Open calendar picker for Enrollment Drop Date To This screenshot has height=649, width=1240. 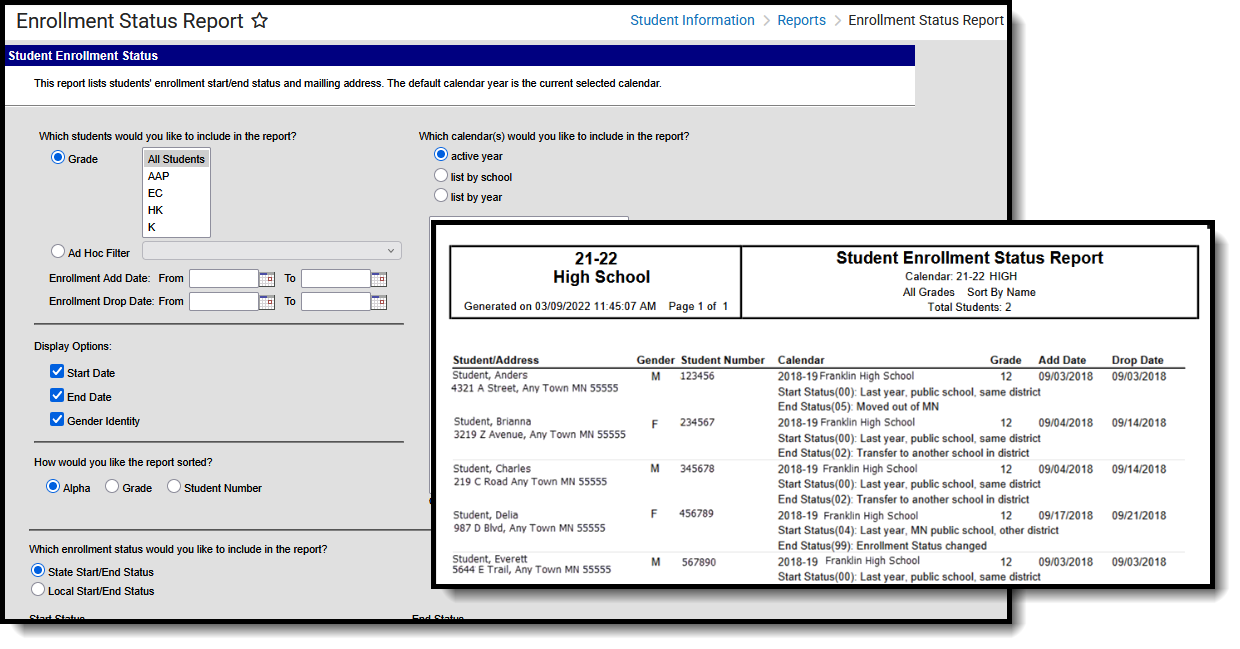[379, 301]
